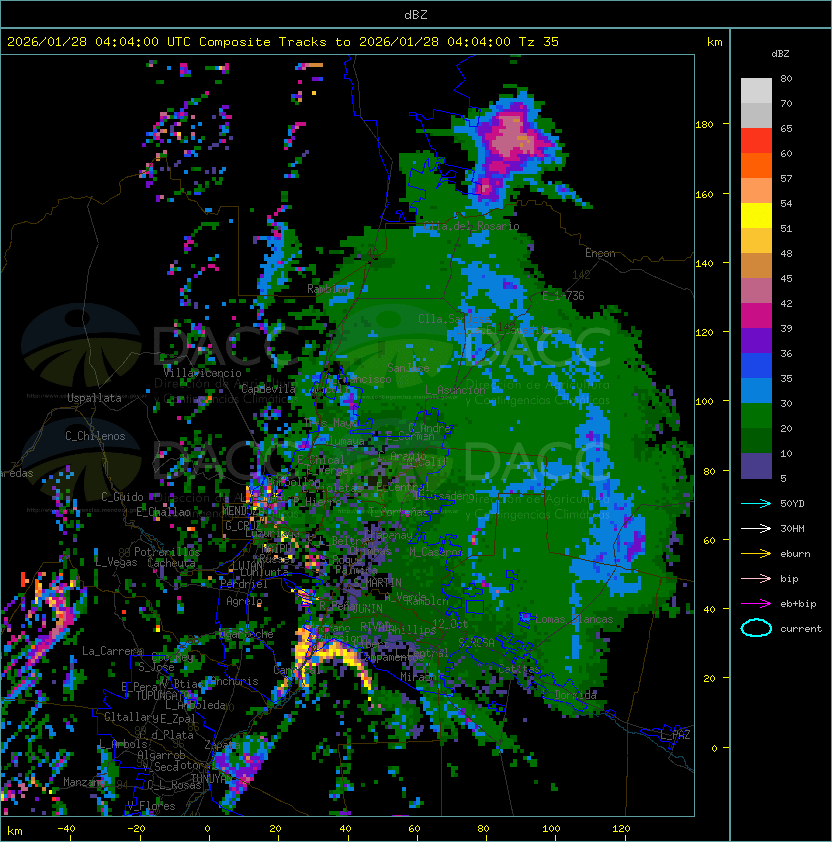Click the '-40' tick on bottom km axis

pos(66,829)
